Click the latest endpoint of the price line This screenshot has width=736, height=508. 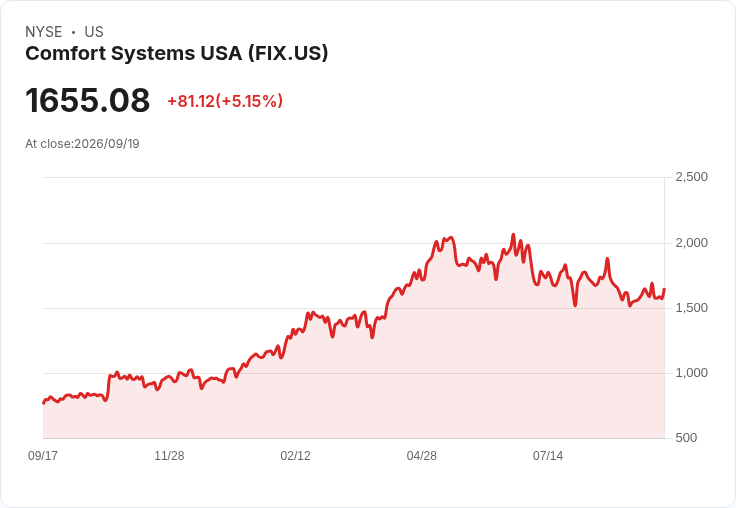pos(664,289)
